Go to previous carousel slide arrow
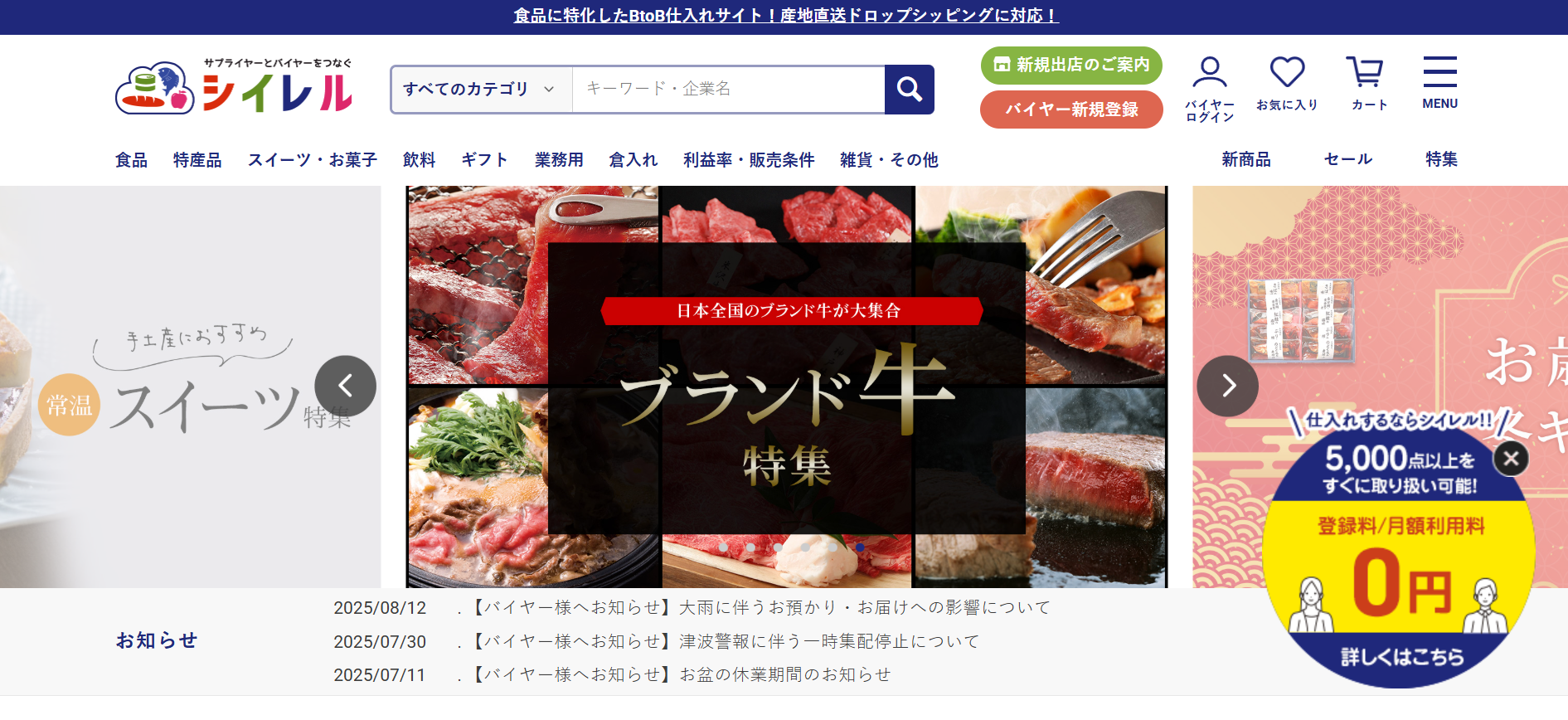This screenshot has width=1568, height=720. click(345, 386)
